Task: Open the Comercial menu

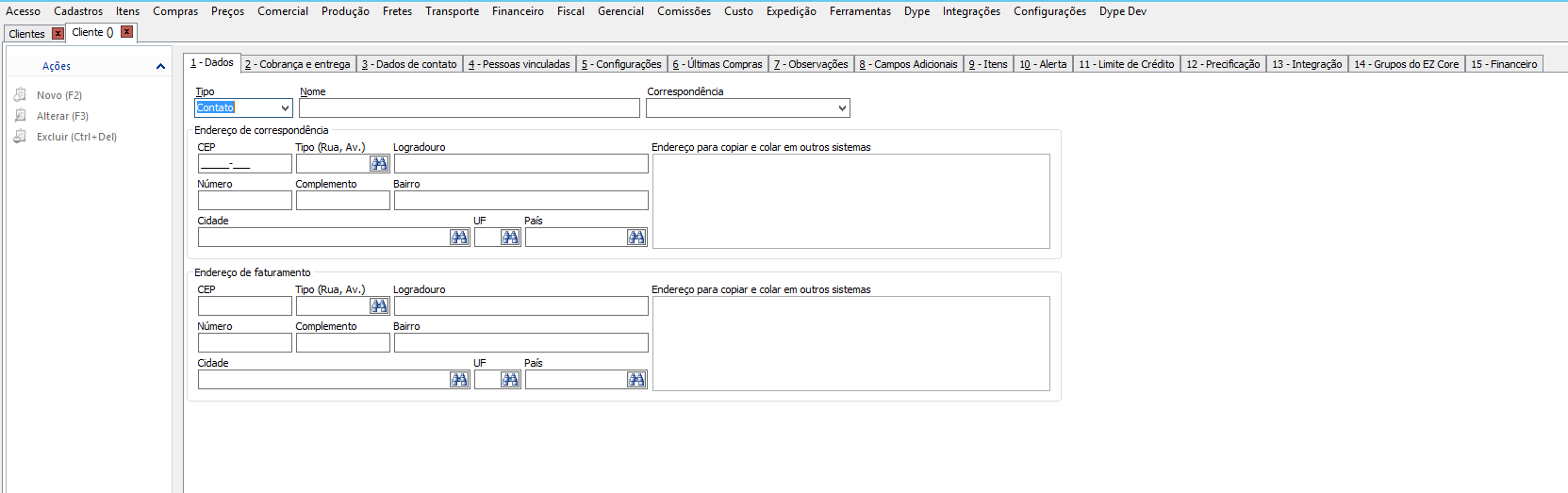Action: (283, 11)
